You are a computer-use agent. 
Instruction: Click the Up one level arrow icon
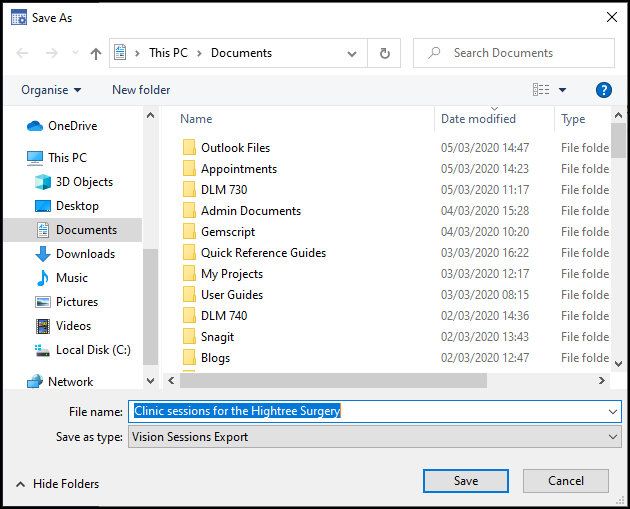point(96,54)
